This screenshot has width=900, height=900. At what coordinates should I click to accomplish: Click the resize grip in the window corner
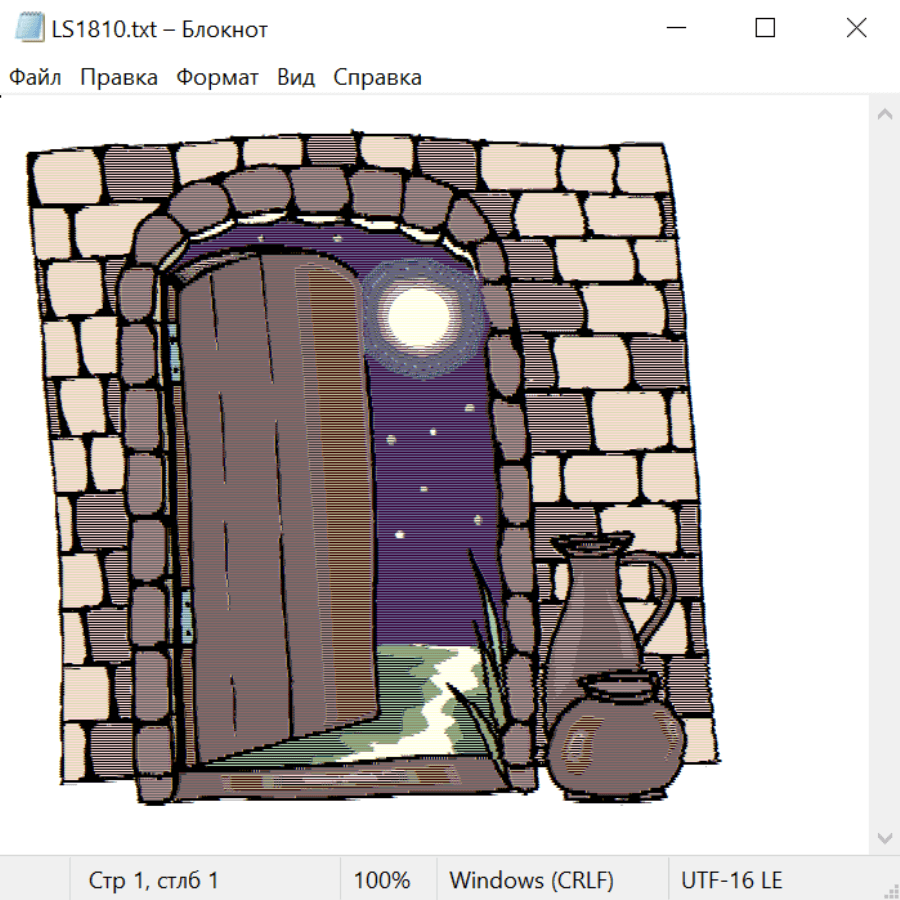point(890,890)
